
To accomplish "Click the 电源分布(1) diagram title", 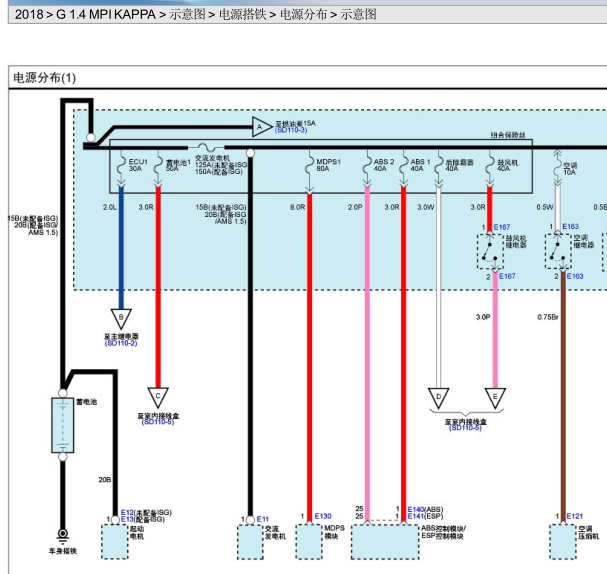I will (x=45, y=78).
